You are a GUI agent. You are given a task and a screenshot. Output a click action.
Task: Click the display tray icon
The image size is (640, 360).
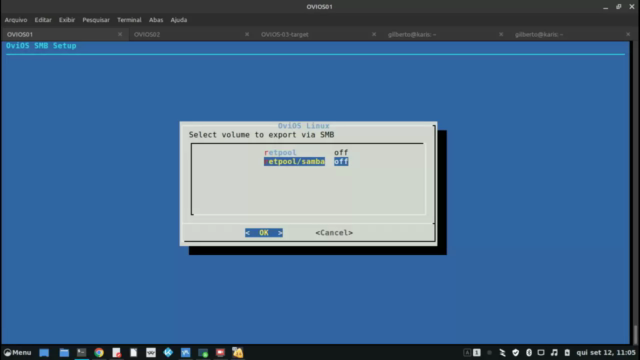pos(541,353)
